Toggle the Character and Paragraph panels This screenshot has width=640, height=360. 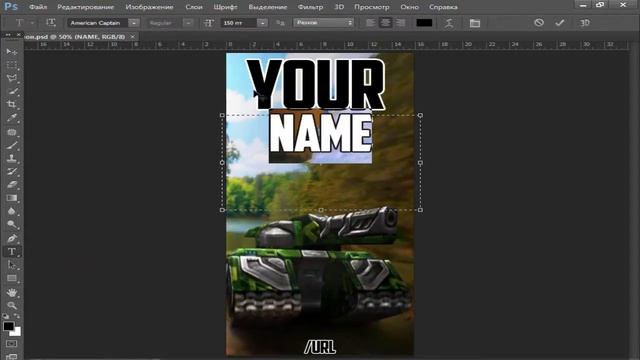[475, 23]
